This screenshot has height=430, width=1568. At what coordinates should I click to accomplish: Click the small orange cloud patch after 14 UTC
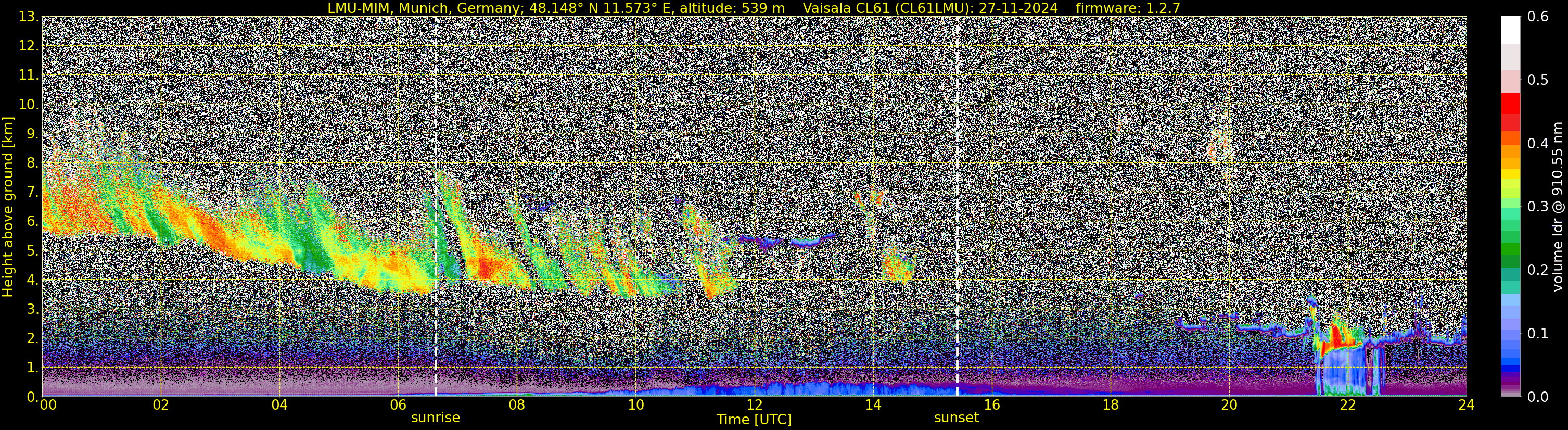898,267
